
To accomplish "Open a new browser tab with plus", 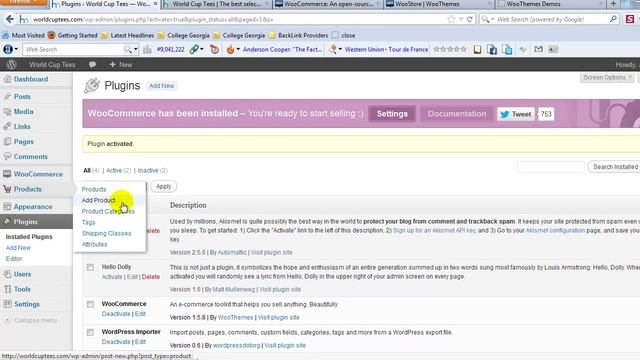I will (x=613, y=4).
